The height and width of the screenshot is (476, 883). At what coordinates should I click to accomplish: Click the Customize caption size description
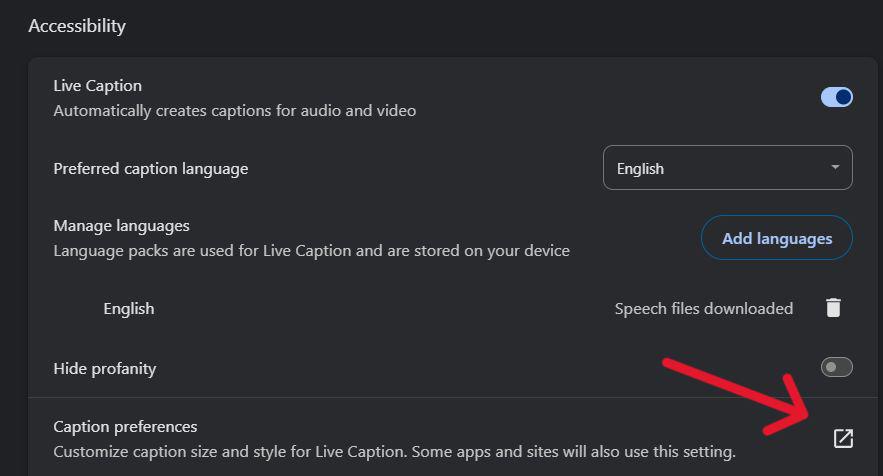pyautogui.click(x=394, y=452)
